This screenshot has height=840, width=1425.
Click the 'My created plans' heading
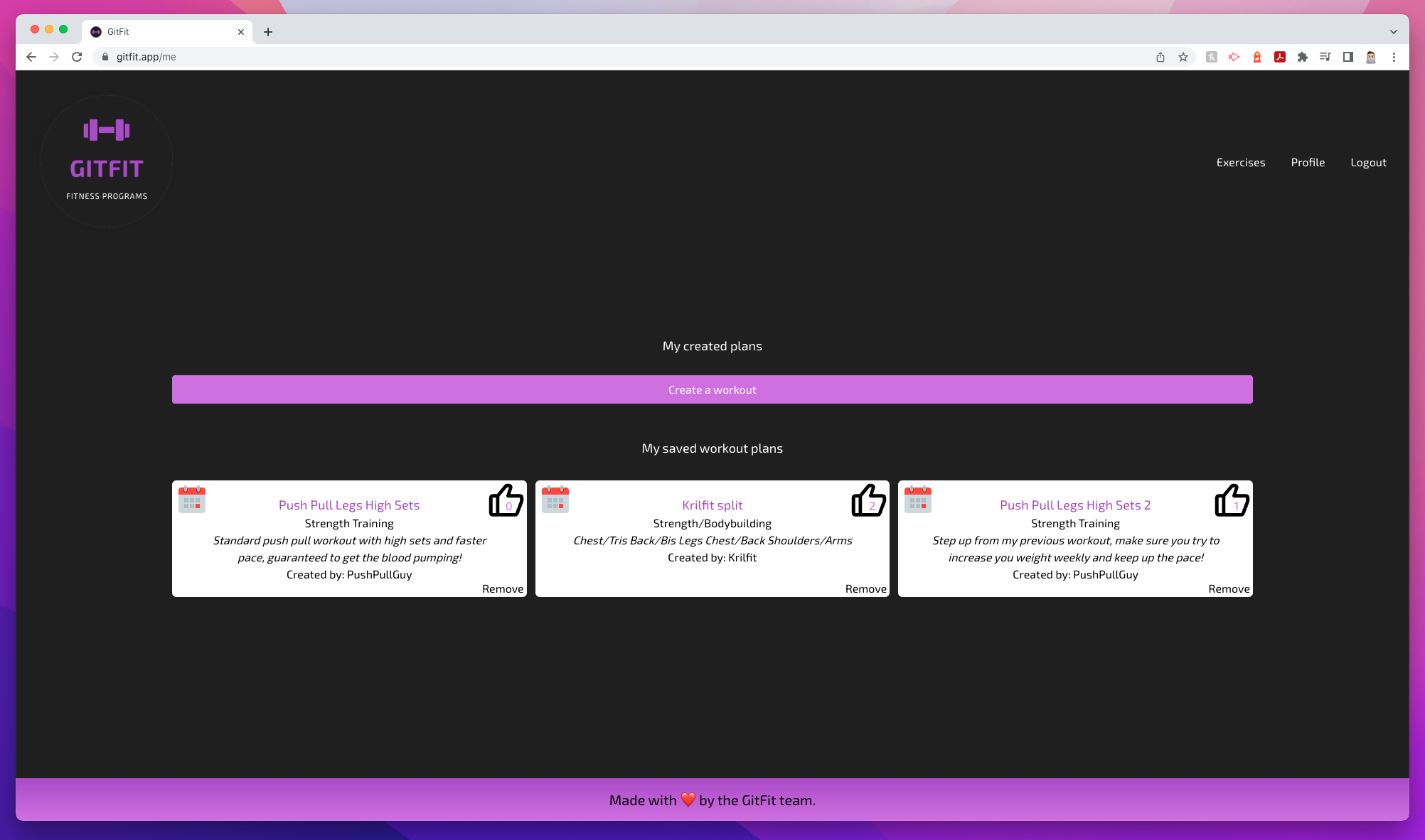click(712, 346)
